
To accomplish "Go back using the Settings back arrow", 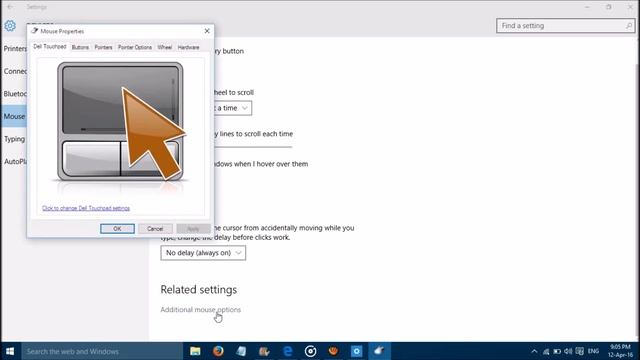I will 10,7.
